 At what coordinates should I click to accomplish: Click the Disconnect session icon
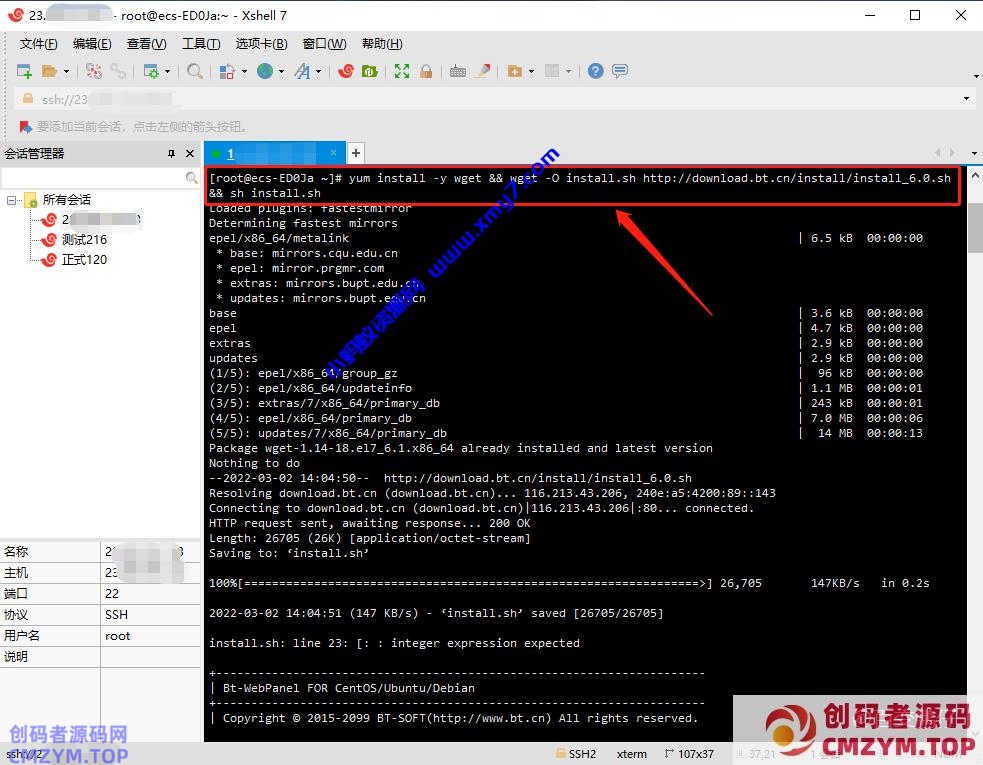[x=118, y=71]
